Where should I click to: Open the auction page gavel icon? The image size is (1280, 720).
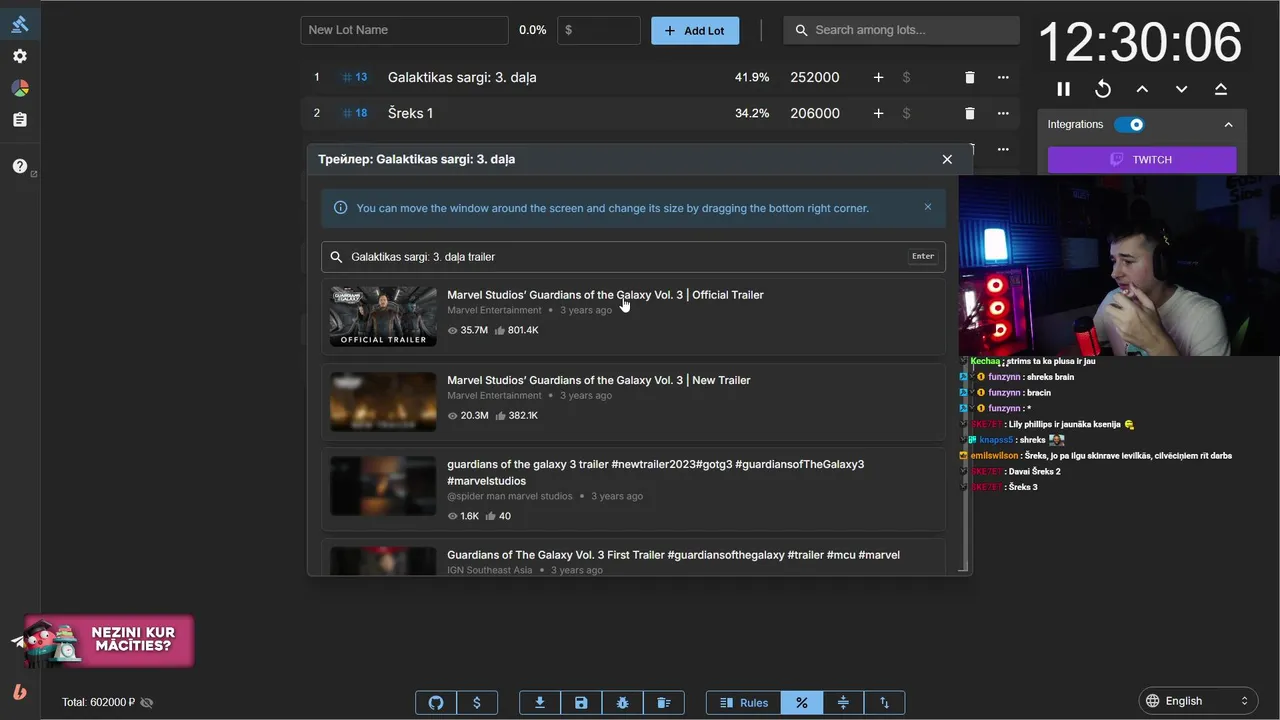point(20,25)
